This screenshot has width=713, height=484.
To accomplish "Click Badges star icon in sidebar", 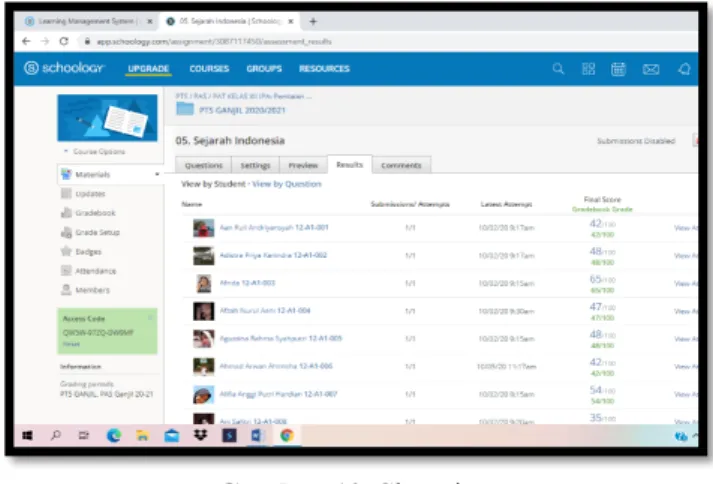I will click(x=66, y=252).
